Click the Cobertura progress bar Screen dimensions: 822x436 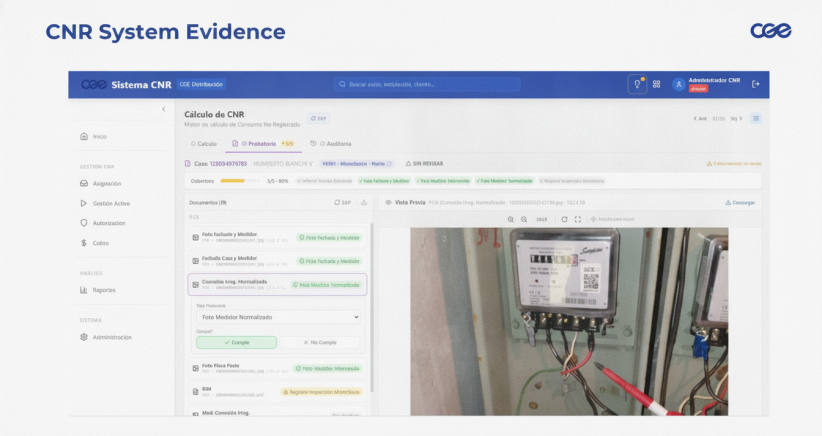pyautogui.click(x=240, y=181)
